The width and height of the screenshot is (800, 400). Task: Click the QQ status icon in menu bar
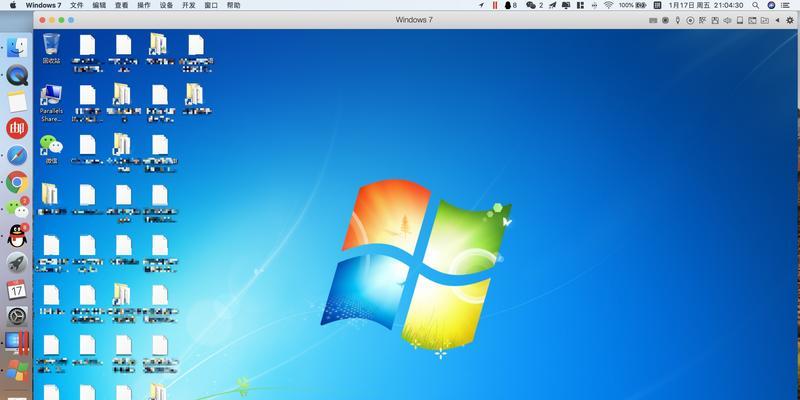(x=510, y=5)
